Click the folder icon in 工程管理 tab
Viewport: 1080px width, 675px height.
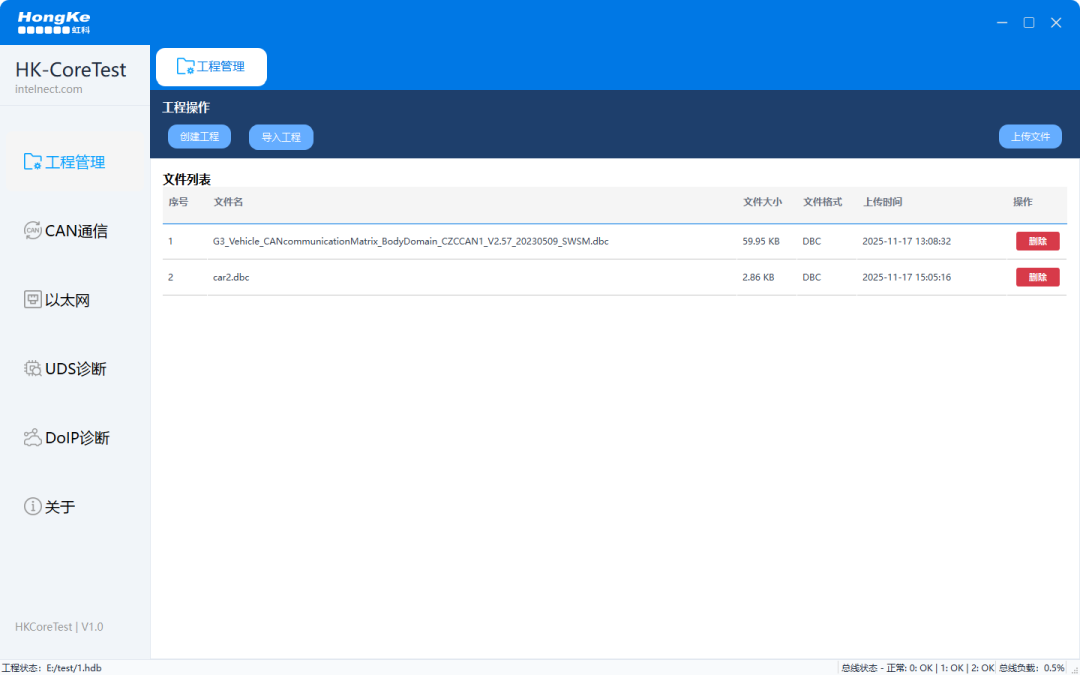[x=185, y=67]
